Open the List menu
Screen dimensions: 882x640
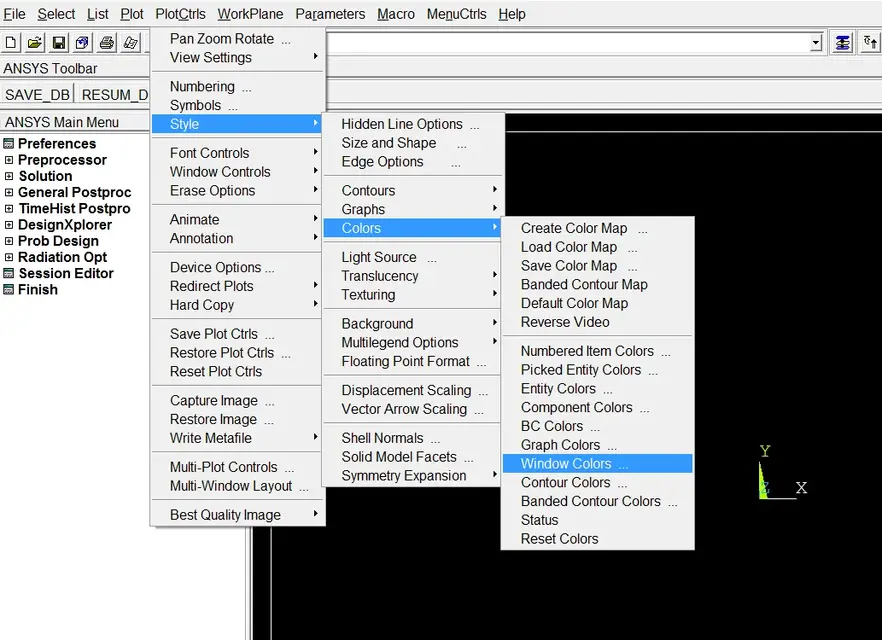click(97, 14)
